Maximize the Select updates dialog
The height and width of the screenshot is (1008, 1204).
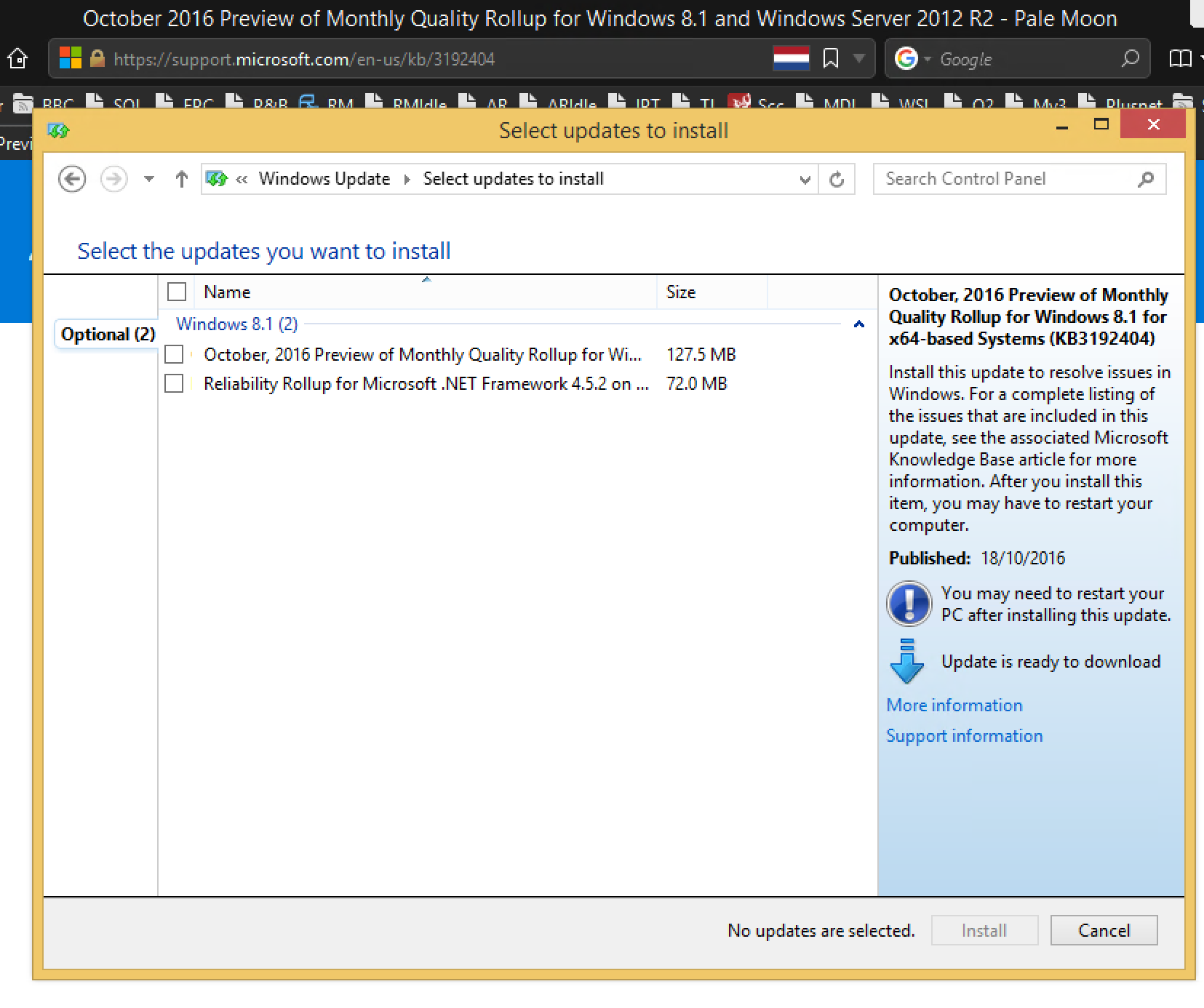[1101, 124]
